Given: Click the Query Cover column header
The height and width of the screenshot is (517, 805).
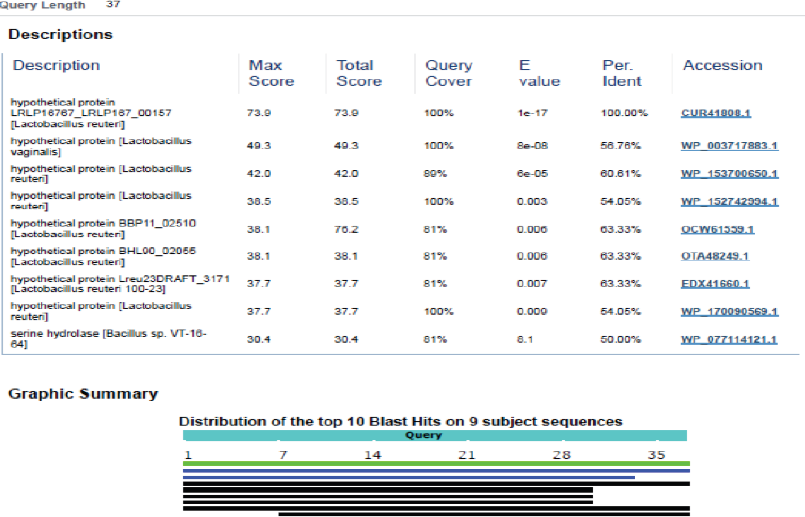Looking at the screenshot, I should point(449,73).
